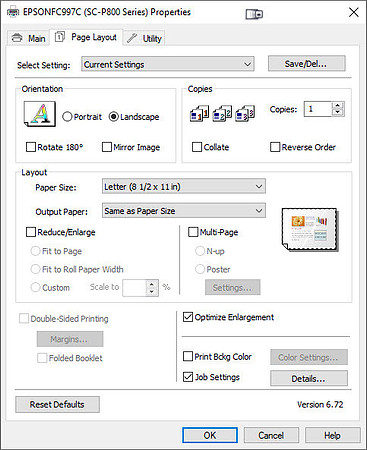
Task: Click the Version 6.72 text
Action: point(320,404)
